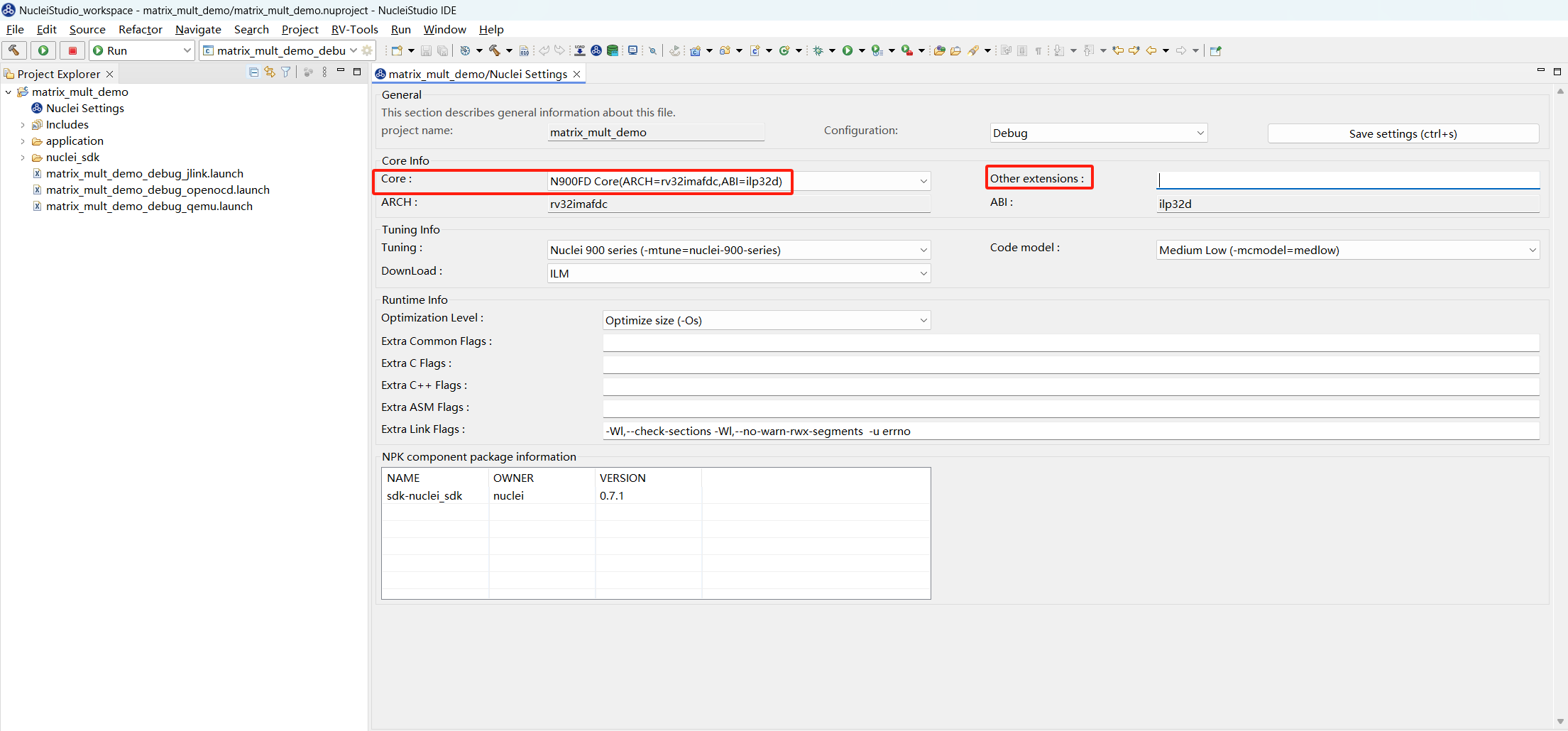Click the green Run toolbar icon
The height and width of the screenshot is (731, 1568).
tap(848, 50)
